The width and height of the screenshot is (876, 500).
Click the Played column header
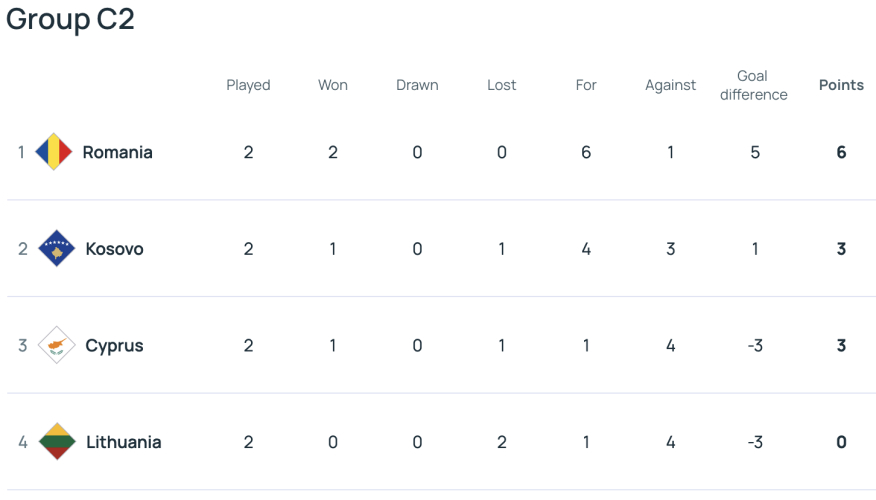(248, 85)
